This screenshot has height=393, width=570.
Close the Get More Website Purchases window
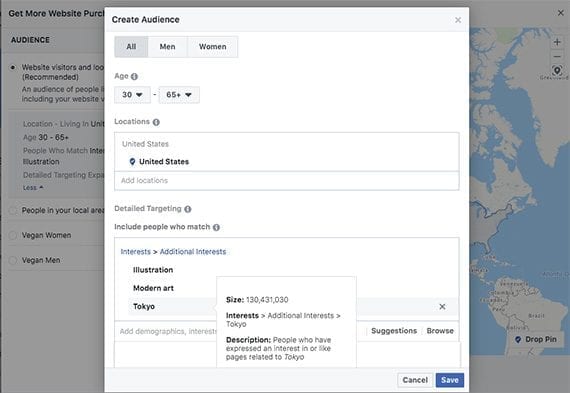pyautogui.click(x=561, y=13)
